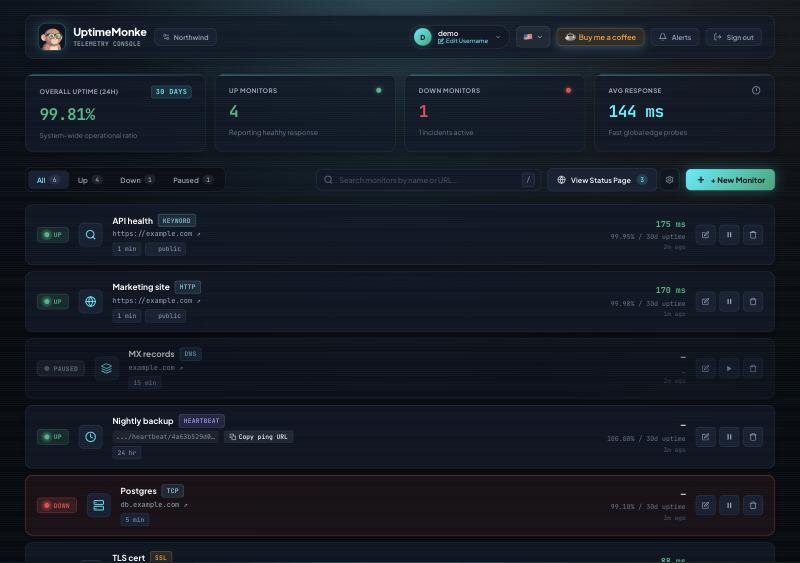Screen dimensions: 800x563
Task: Delete the Nightly backup monitor
Action: (753, 437)
